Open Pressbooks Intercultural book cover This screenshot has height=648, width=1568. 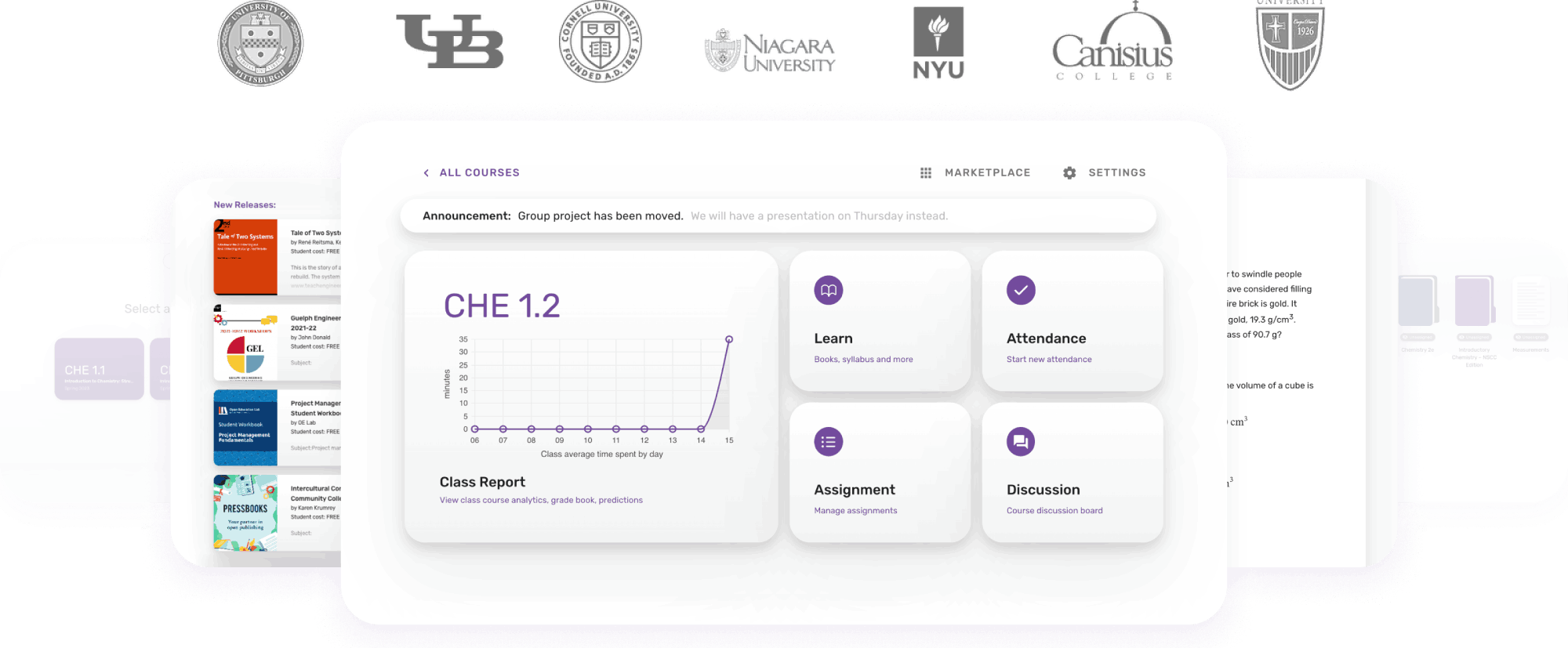[245, 513]
